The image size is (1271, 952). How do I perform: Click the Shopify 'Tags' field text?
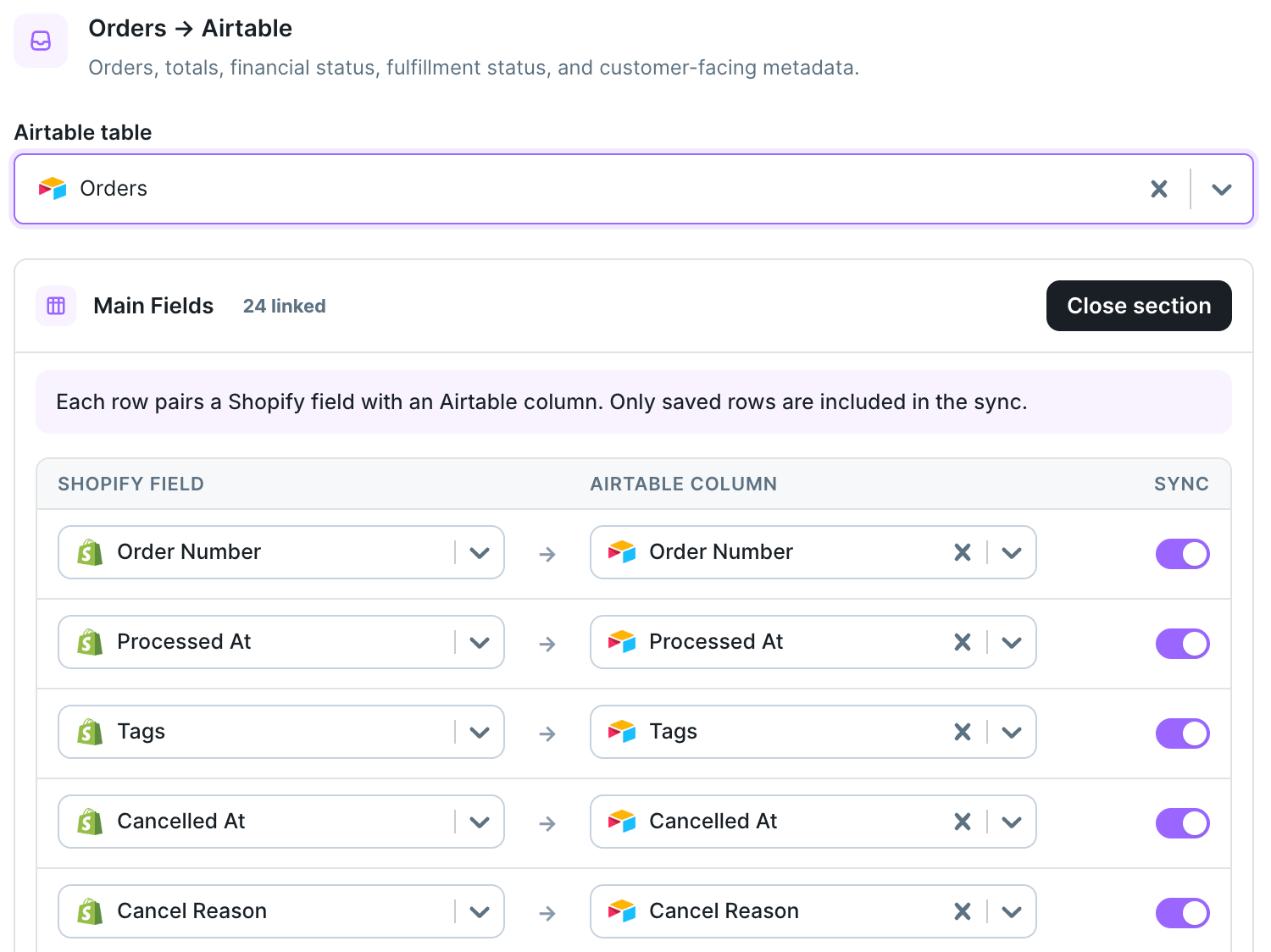(142, 731)
